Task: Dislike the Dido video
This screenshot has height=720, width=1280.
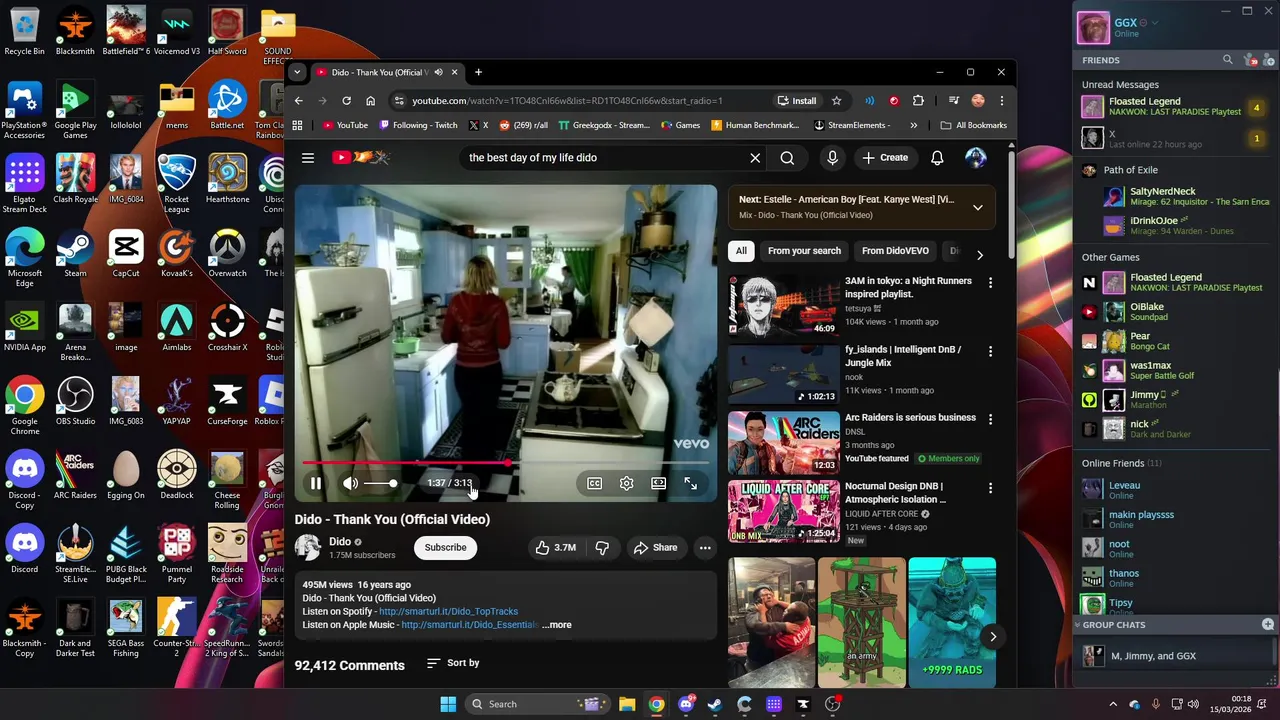Action: pyautogui.click(x=602, y=548)
